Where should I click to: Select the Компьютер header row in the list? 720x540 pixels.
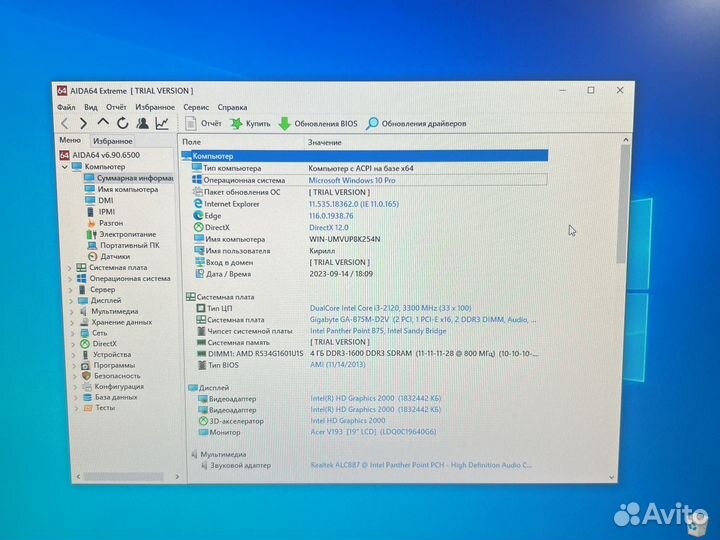pyautogui.click(x=365, y=156)
